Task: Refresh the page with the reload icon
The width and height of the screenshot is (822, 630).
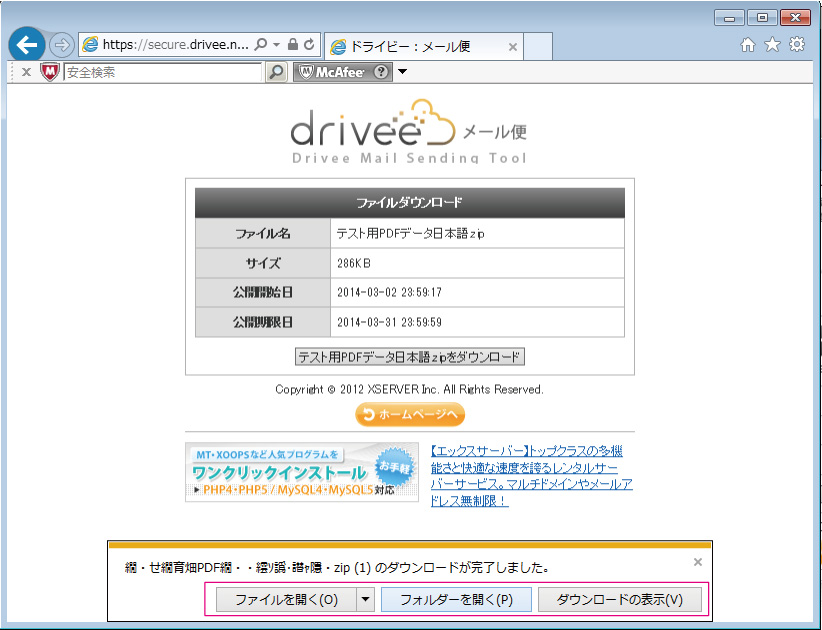Action: [309, 45]
